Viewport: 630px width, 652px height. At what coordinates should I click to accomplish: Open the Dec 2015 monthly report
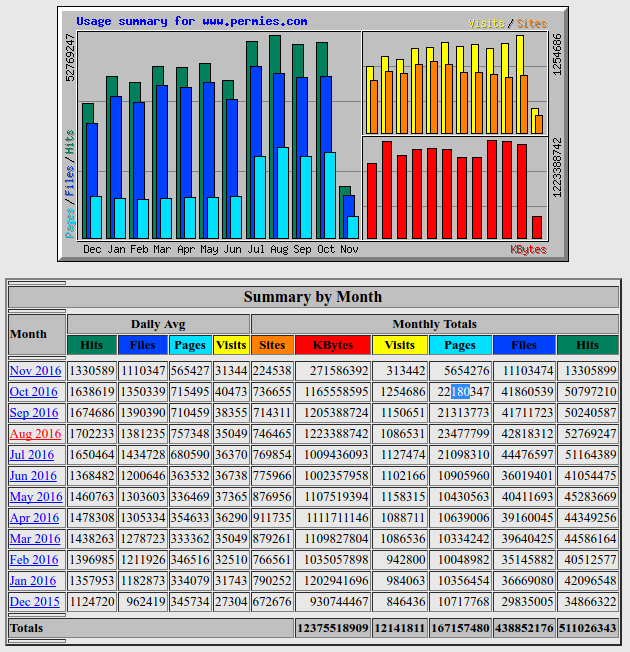(35, 602)
